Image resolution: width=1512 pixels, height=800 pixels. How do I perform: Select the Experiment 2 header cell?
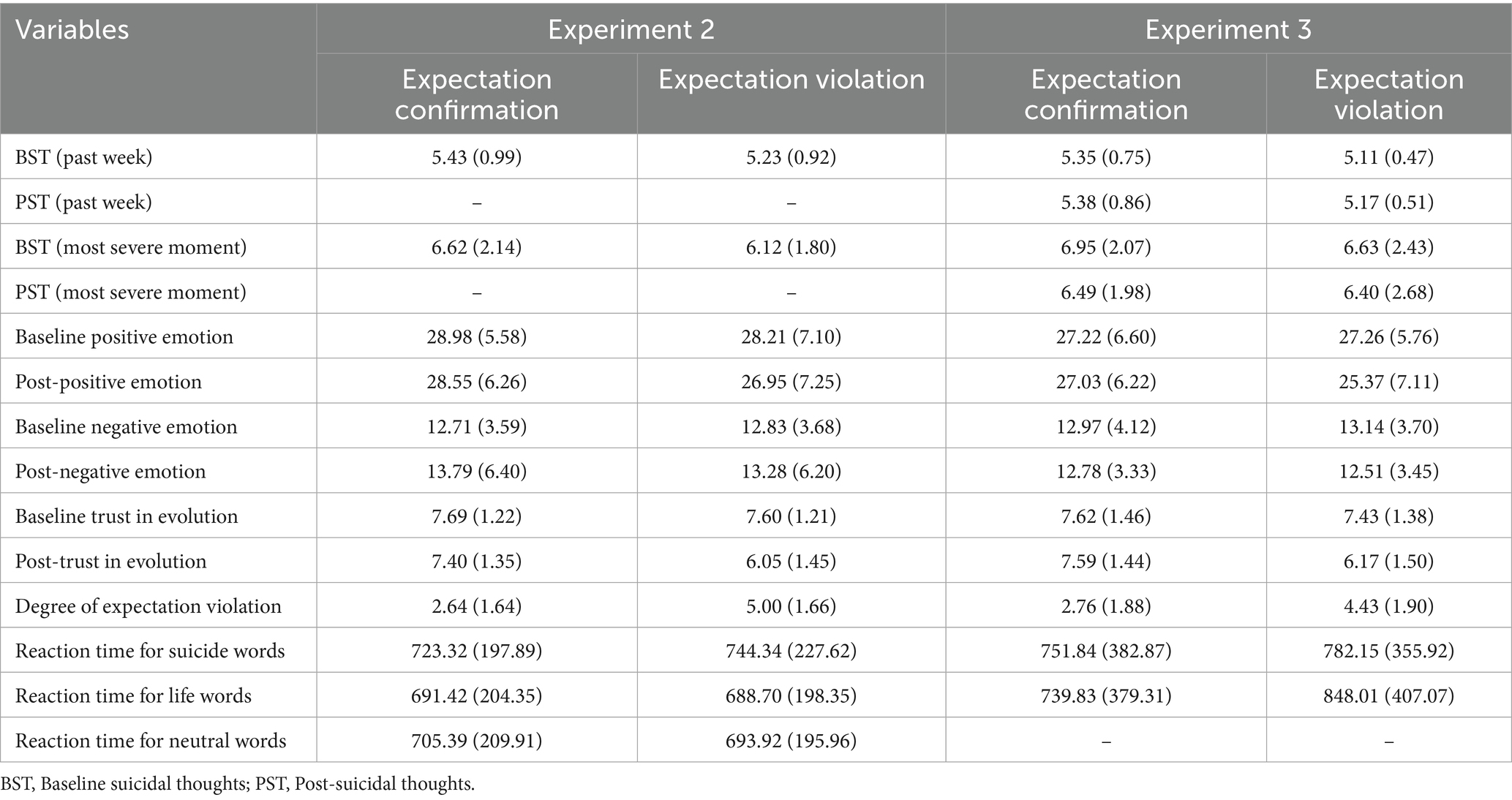(x=631, y=29)
